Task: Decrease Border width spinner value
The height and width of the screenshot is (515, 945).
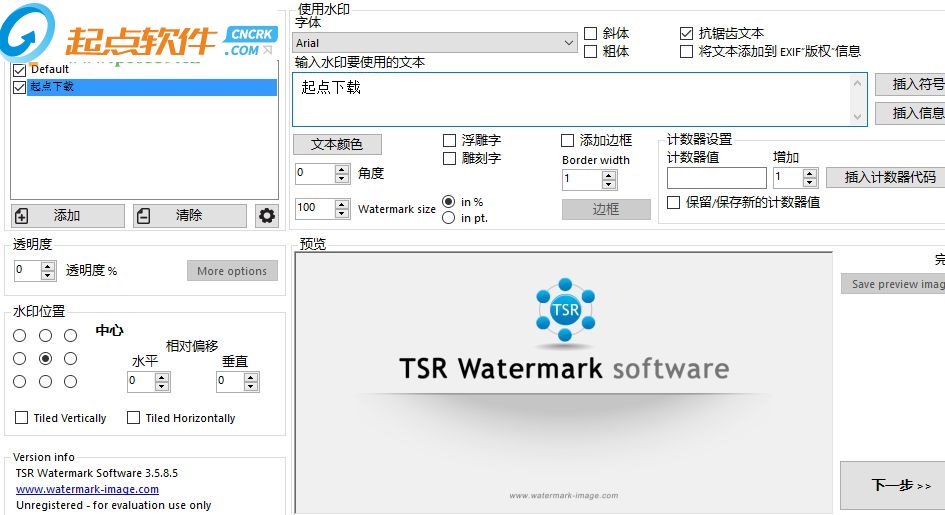Action: (609, 184)
